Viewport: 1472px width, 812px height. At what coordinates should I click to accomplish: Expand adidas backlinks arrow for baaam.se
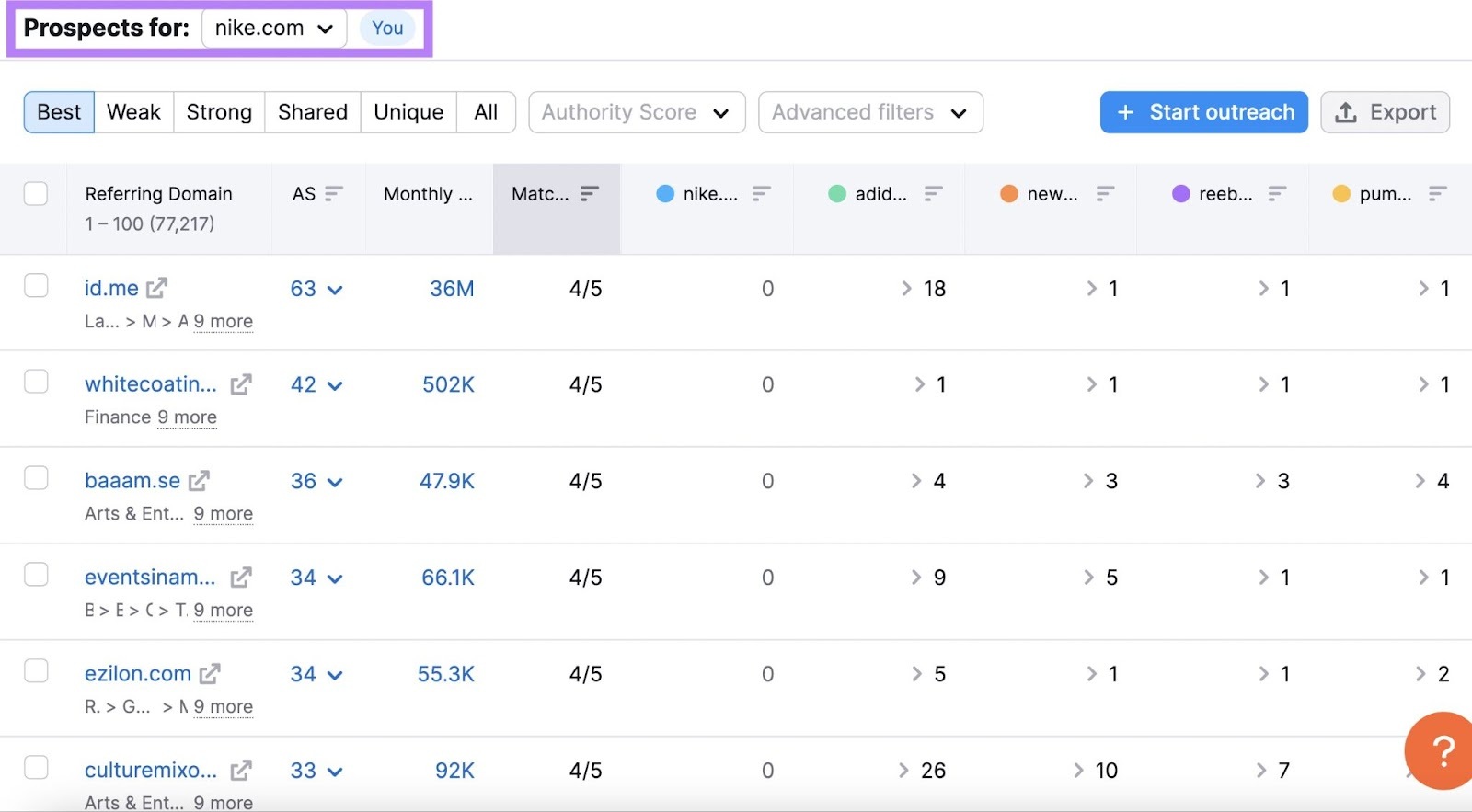click(916, 481)
